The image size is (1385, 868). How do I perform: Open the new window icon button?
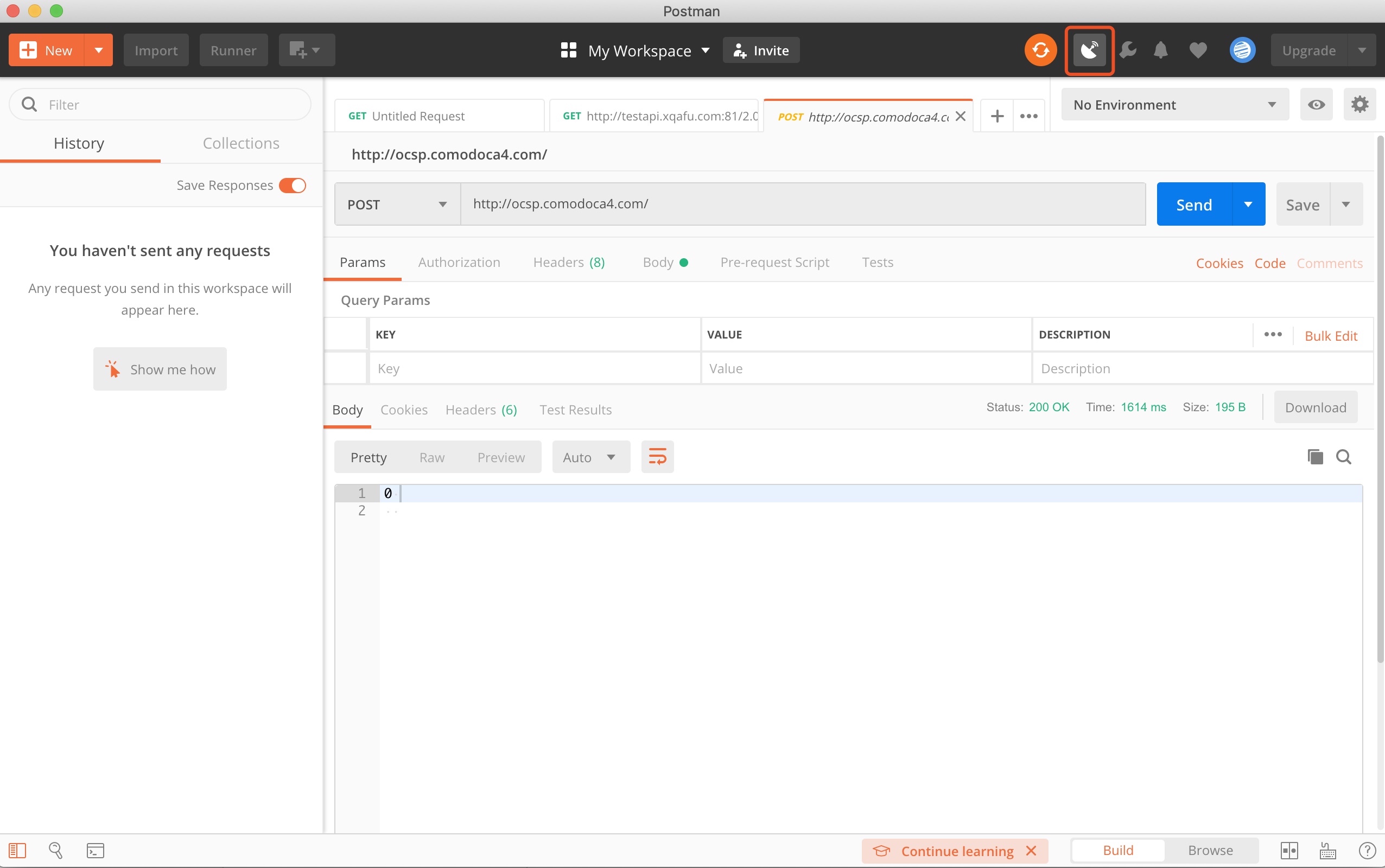[307, 50]
